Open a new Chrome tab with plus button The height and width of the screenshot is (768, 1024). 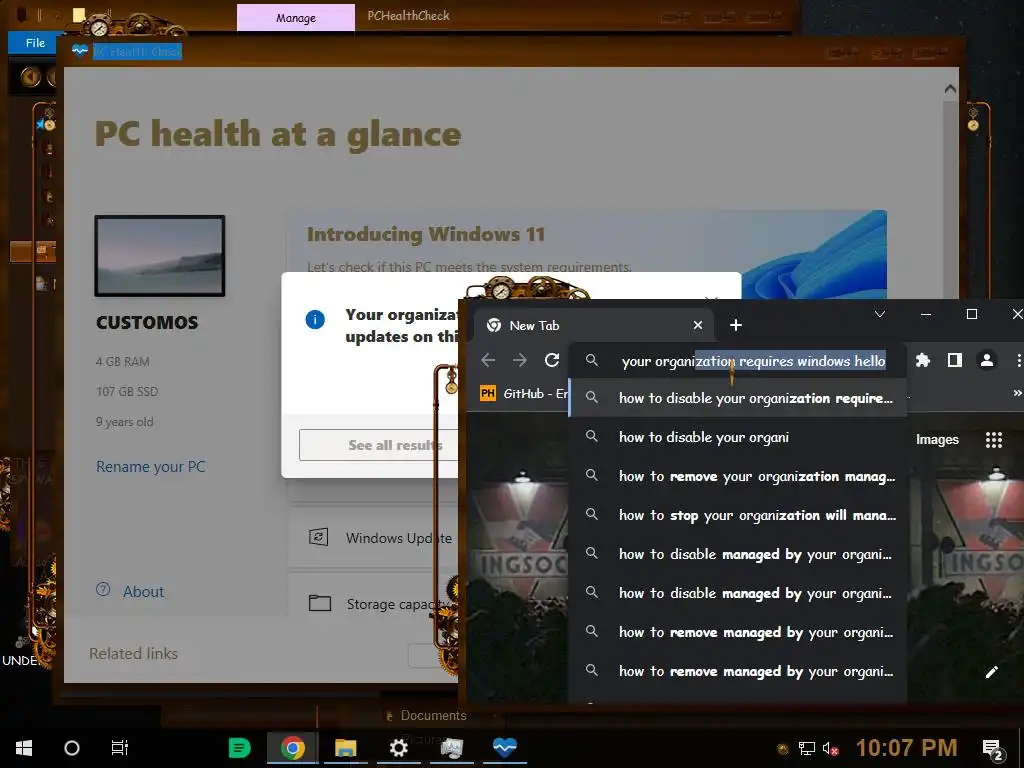[x=735, y=325]
